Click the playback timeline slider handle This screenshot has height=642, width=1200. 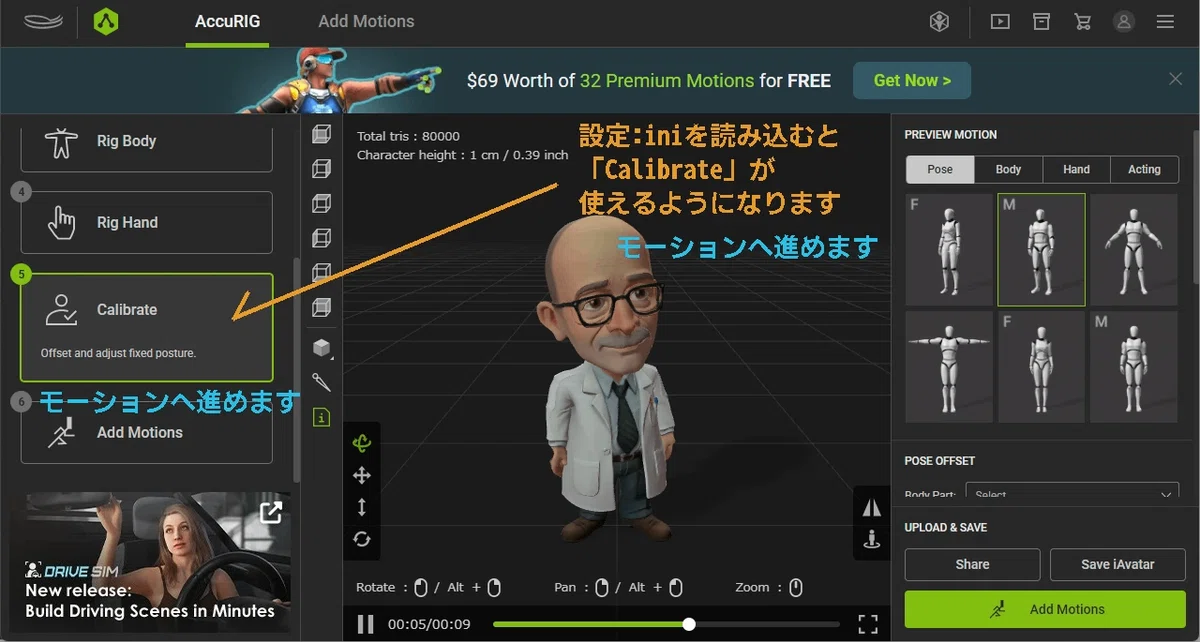click(x=689, y=624)
